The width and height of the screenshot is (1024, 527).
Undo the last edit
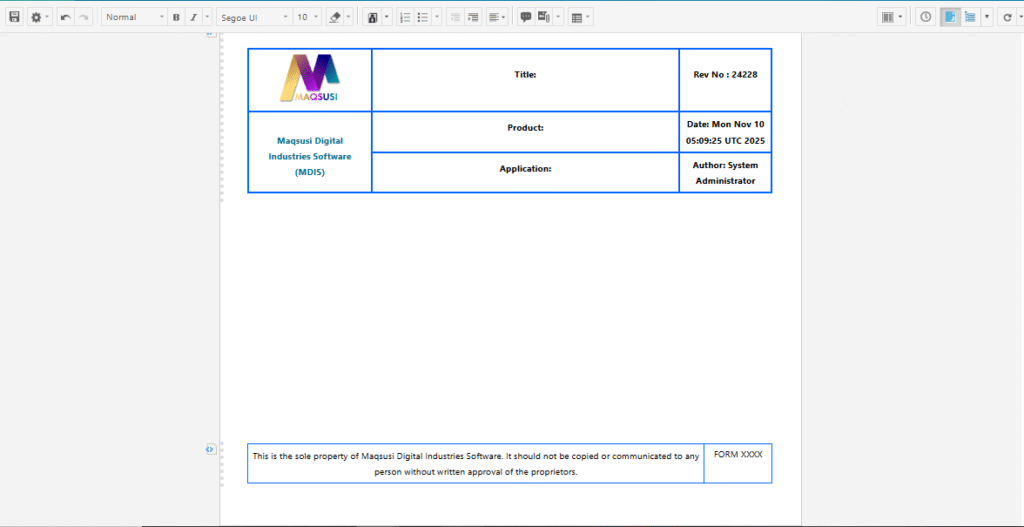65,17
